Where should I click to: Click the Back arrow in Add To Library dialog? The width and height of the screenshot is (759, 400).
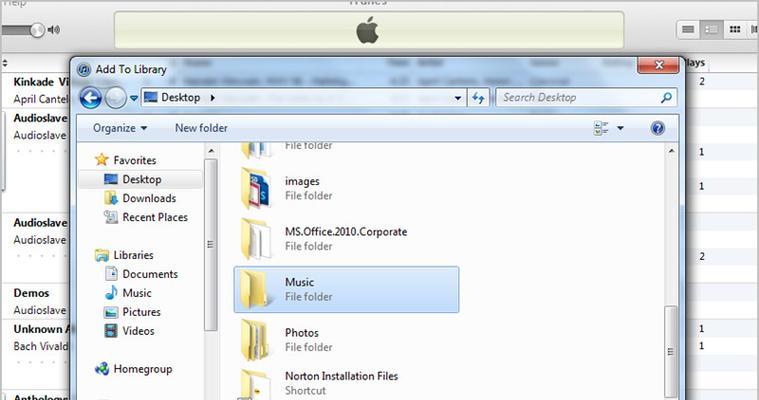(x=90, y=98)
